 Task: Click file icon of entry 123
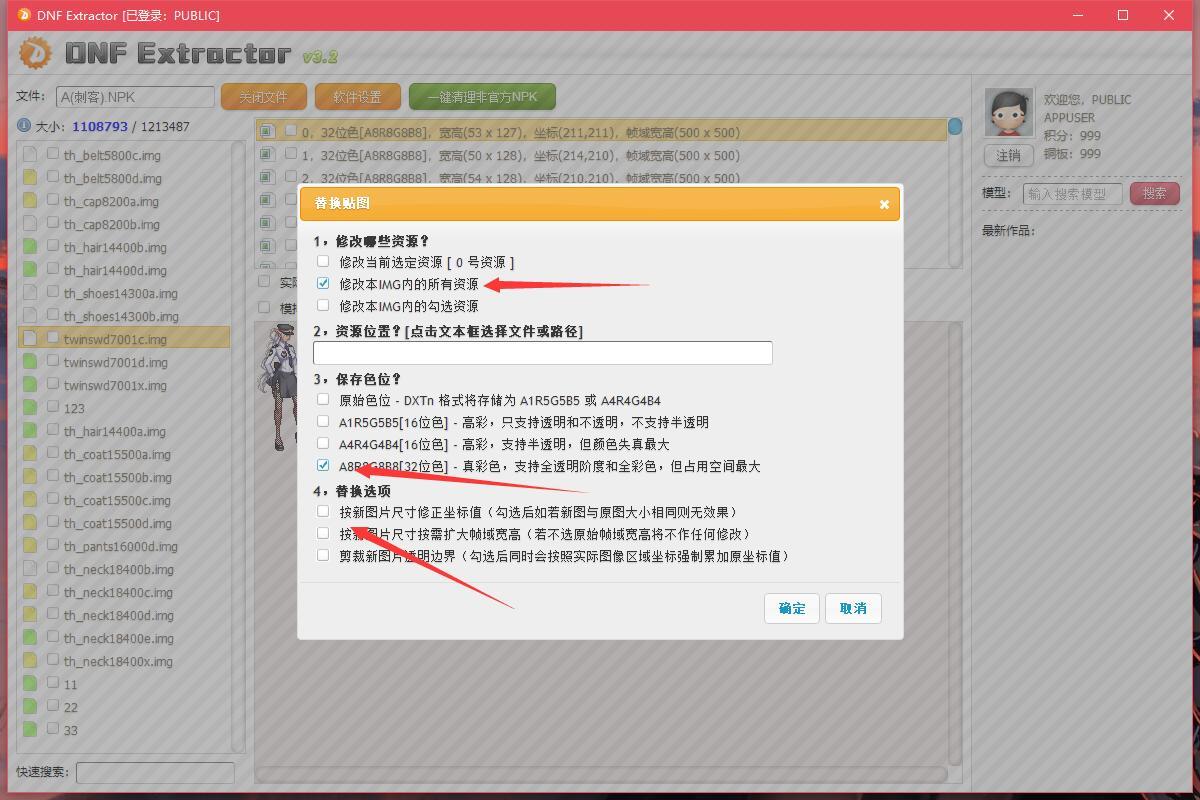(30, 408)
